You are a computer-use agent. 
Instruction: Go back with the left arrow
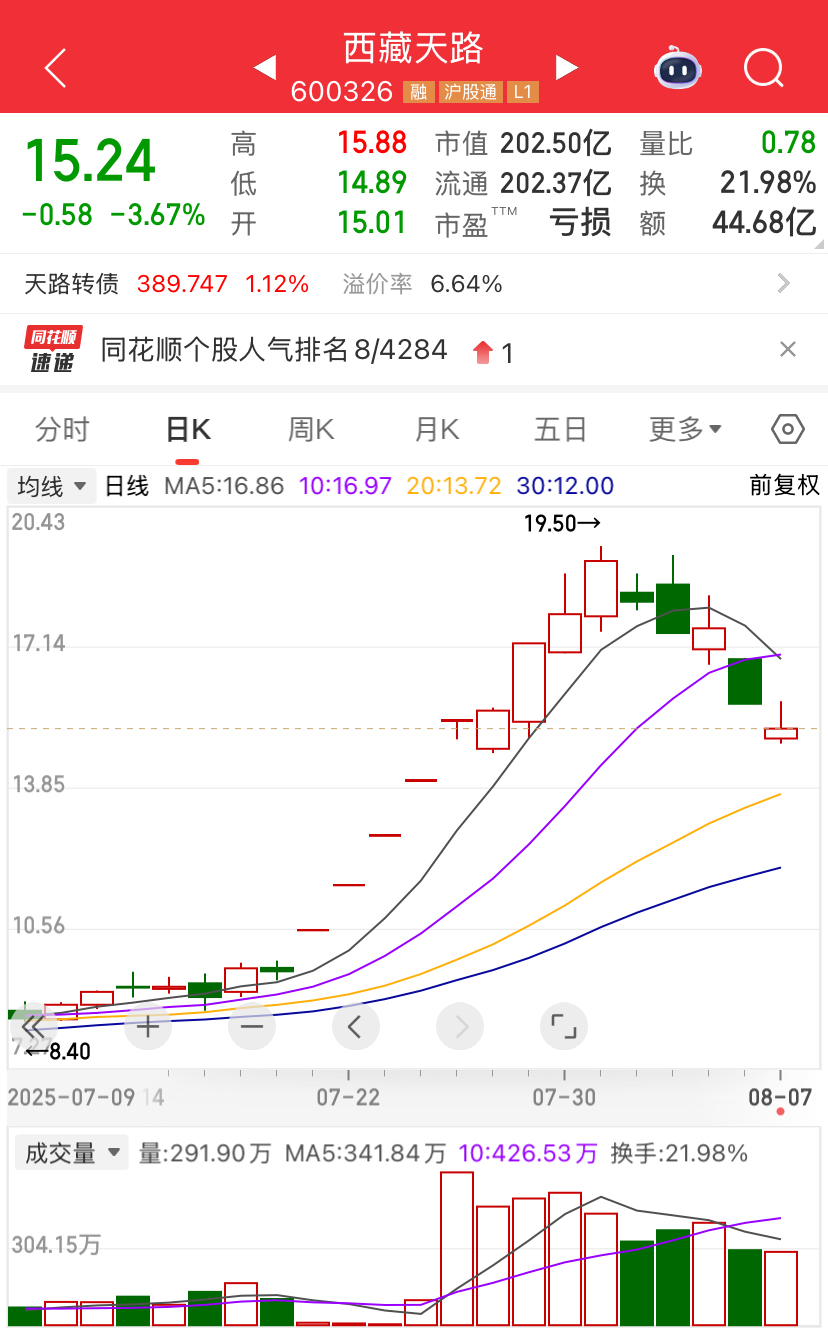coord(56,68)
